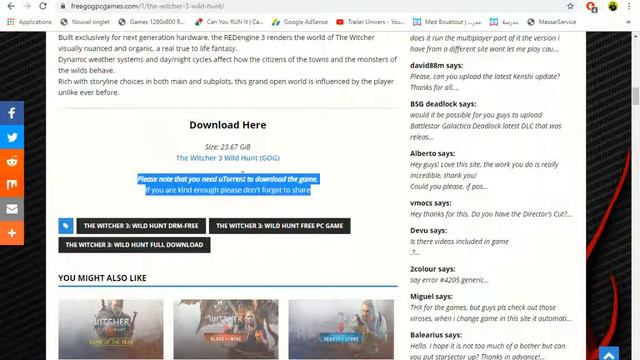Open the Chrome three-dot menu
The height and width of the screenshot is (360, 640).
[629, 6]
